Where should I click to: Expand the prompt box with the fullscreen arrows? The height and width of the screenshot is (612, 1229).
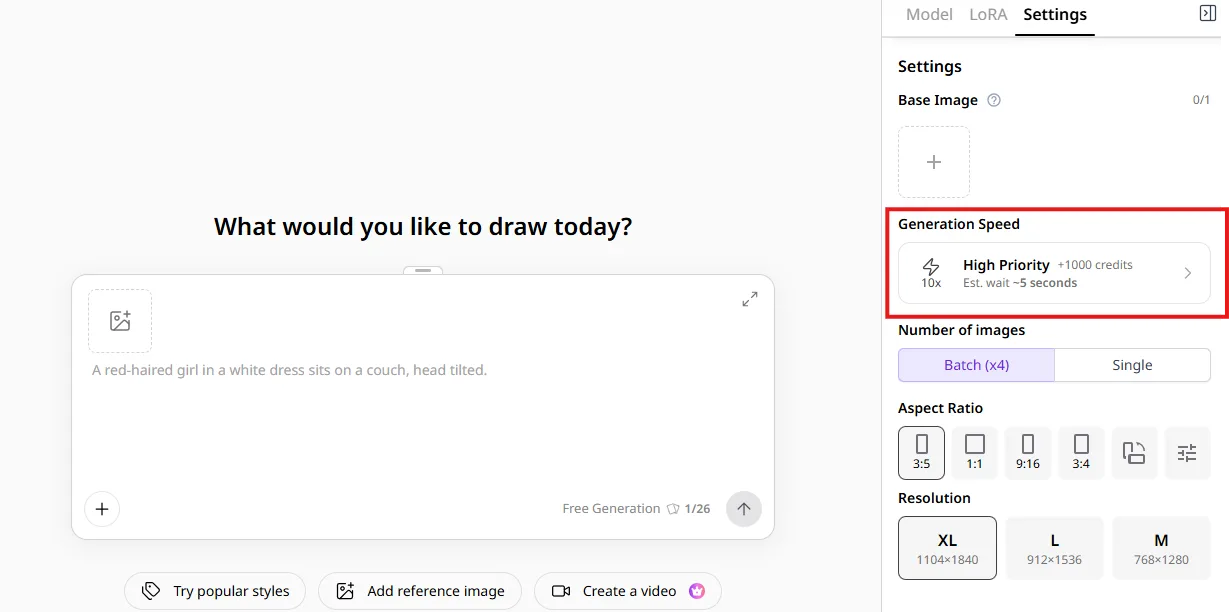(749, 299)
